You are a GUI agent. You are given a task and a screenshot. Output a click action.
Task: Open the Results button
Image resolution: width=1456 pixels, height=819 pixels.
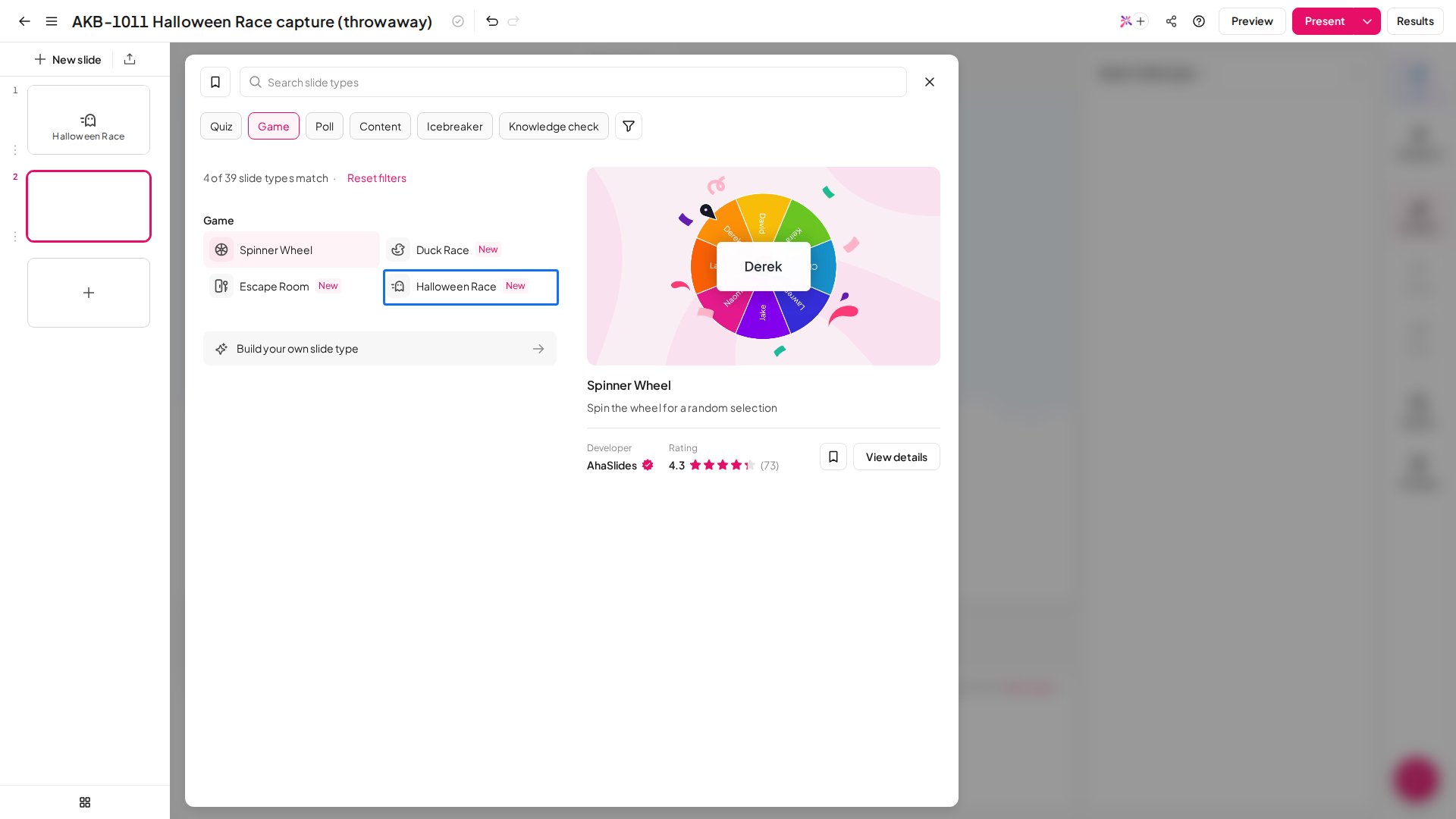tap(1415, 21)
